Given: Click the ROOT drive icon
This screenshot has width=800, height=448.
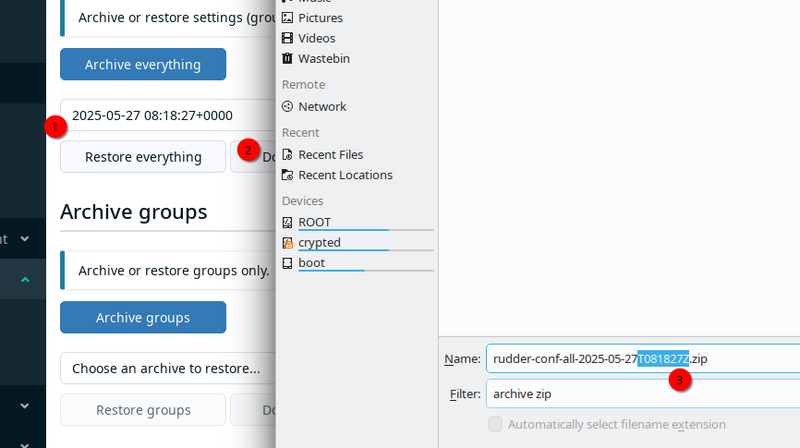Looking at the screenshot, I should pos(287,222).
